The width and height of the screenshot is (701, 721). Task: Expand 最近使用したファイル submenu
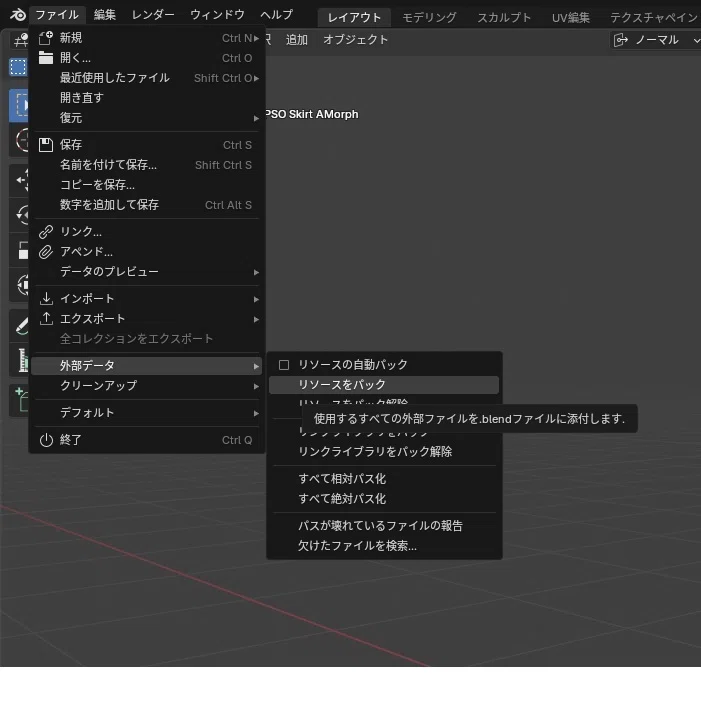pos(147,78)
